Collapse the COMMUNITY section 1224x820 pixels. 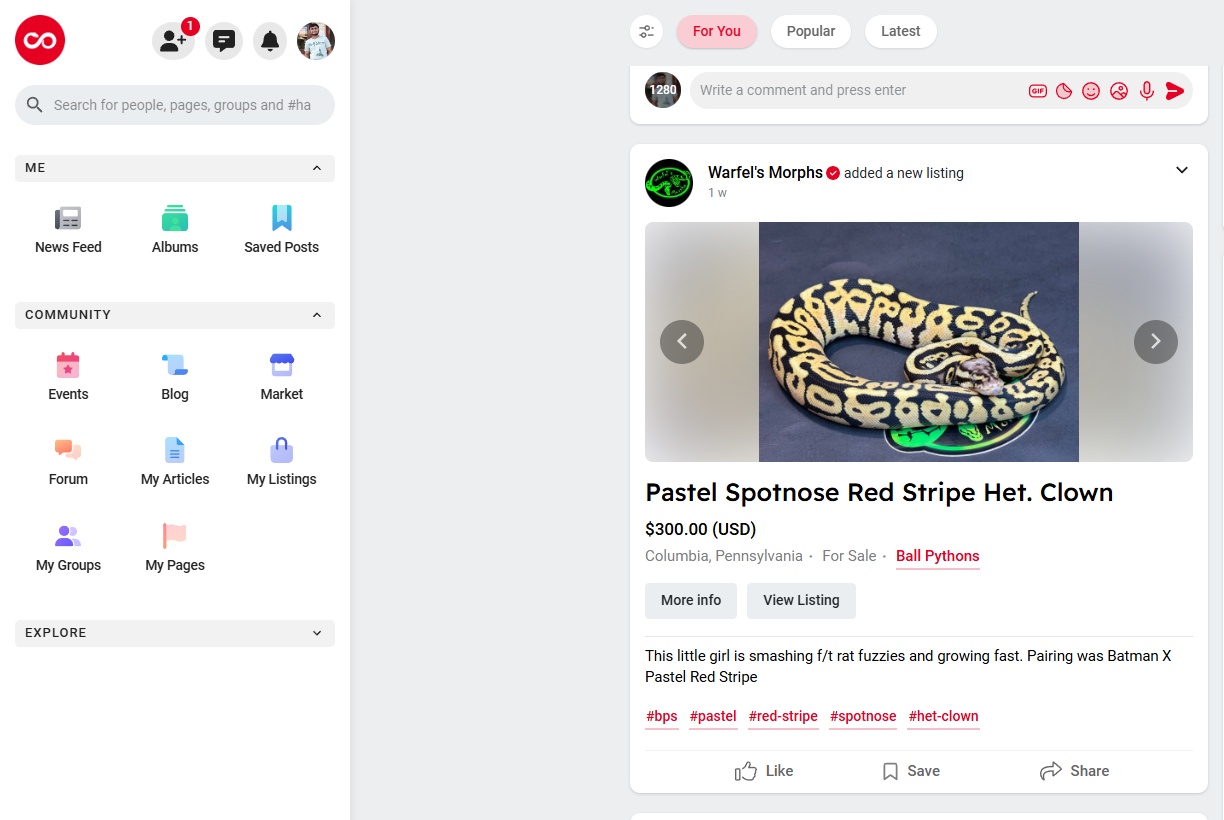317,315
